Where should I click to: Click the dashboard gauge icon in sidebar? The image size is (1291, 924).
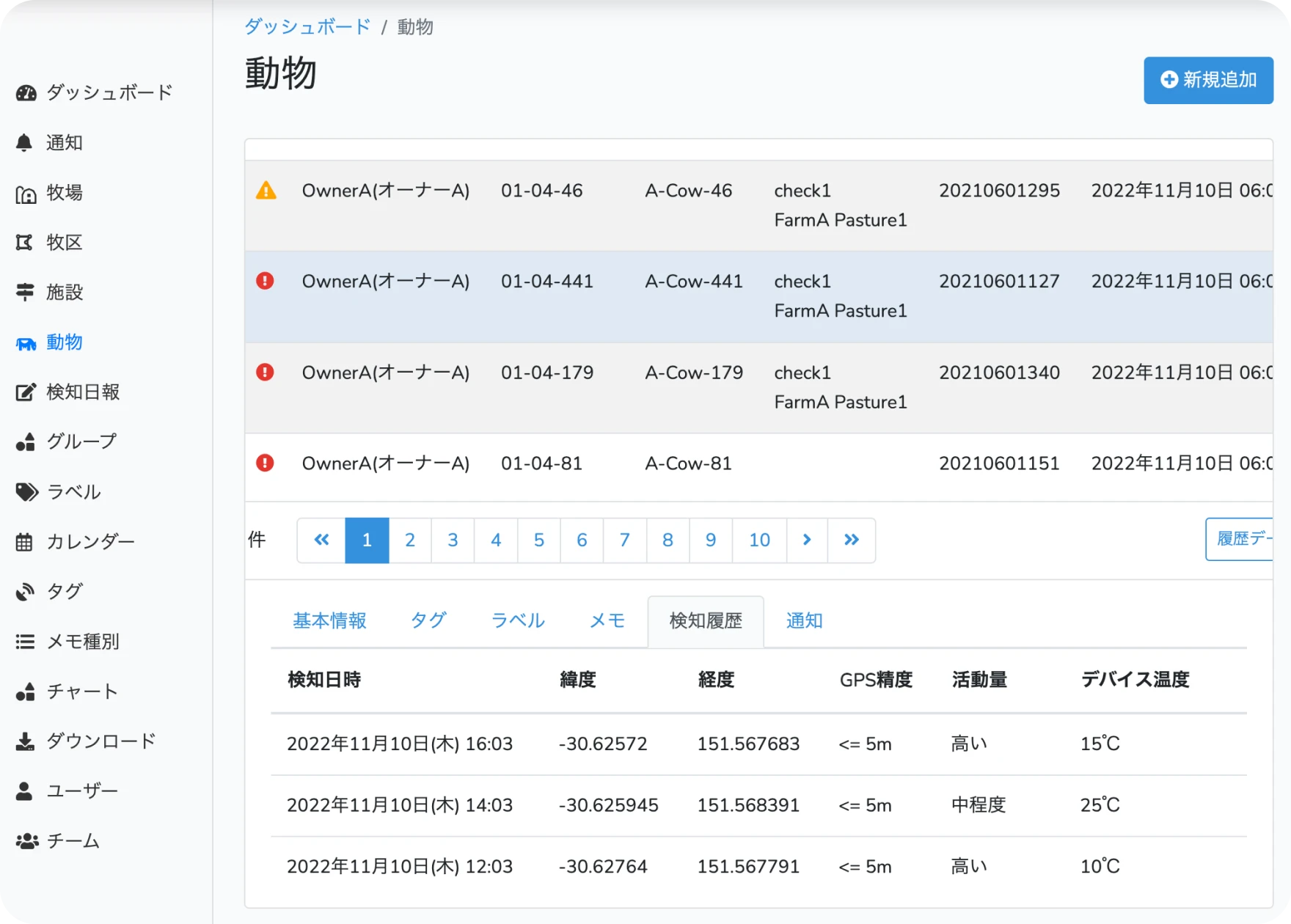pos(26,93)
